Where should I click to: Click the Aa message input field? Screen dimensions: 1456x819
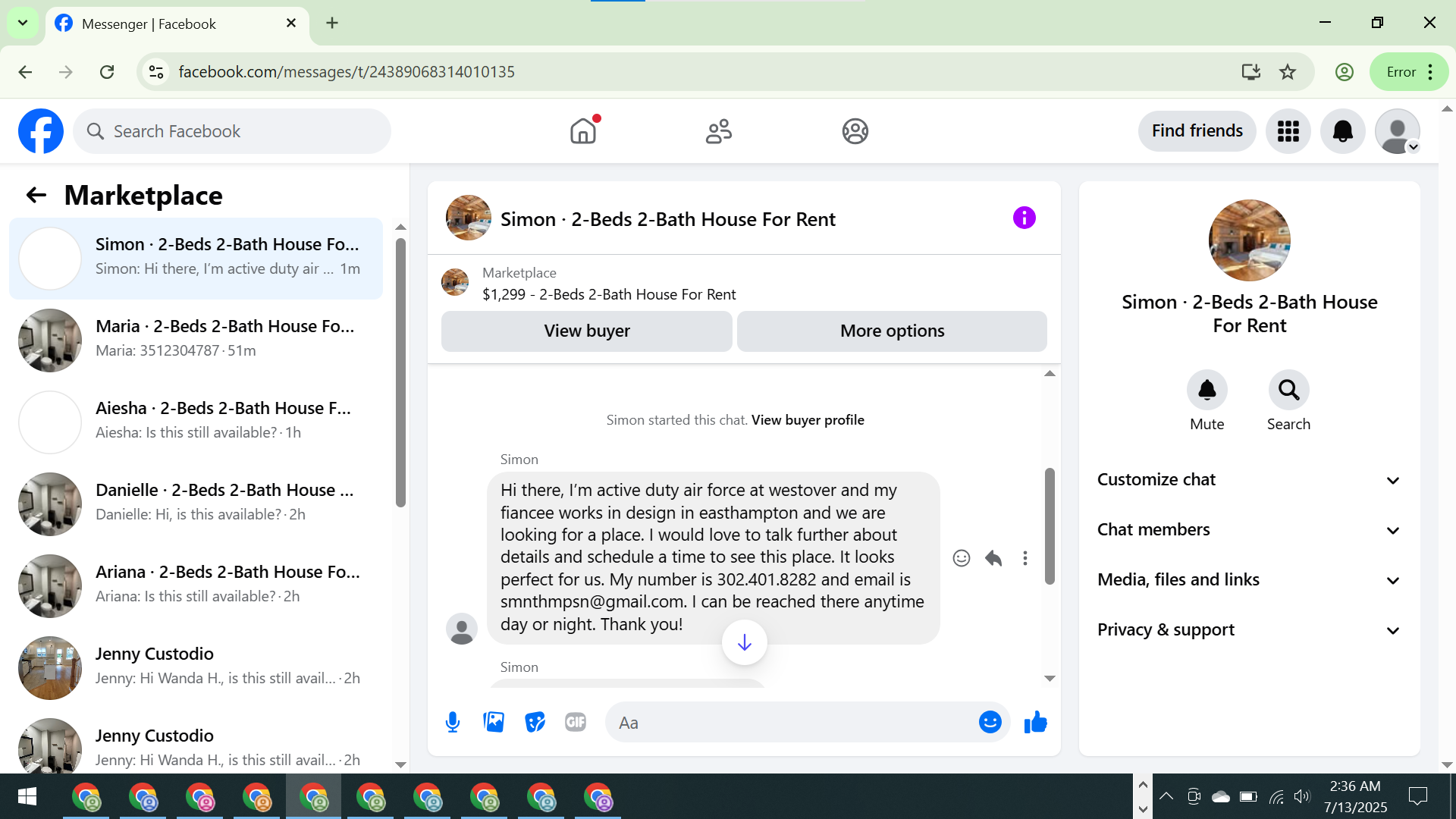789,722
